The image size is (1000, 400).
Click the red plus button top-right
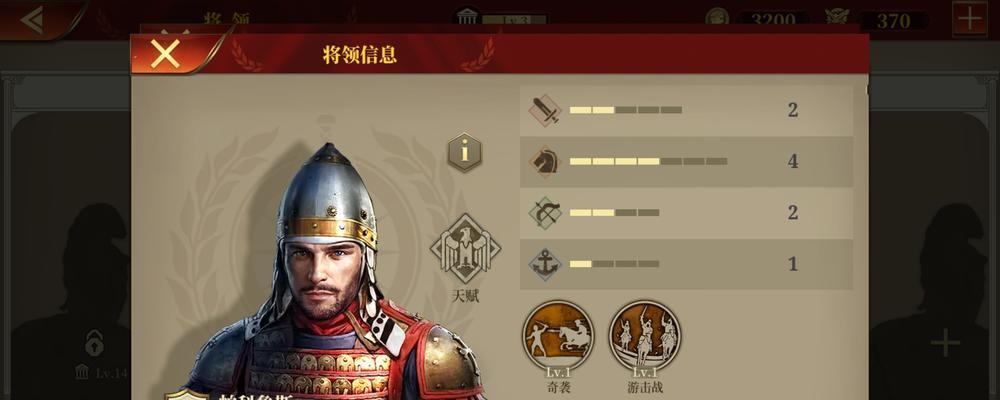click(x=969, y=19)
